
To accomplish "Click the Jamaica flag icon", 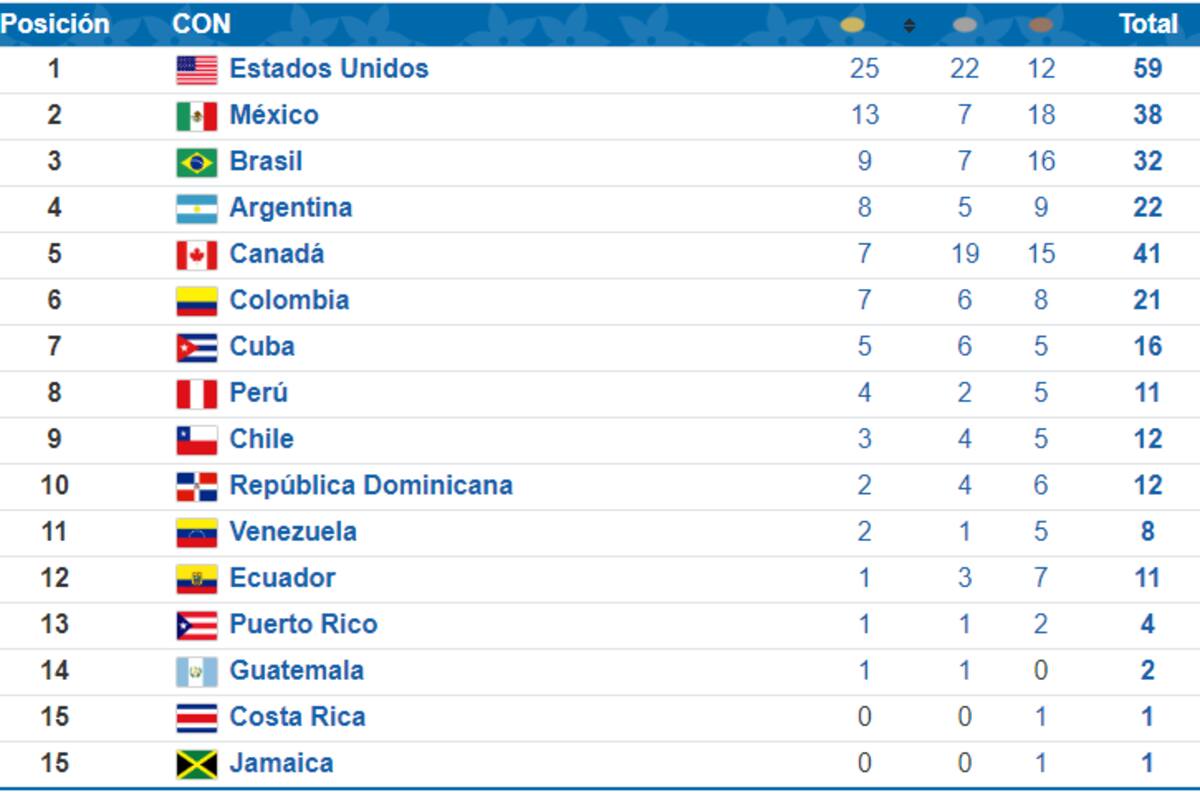I will pos(196,764).
